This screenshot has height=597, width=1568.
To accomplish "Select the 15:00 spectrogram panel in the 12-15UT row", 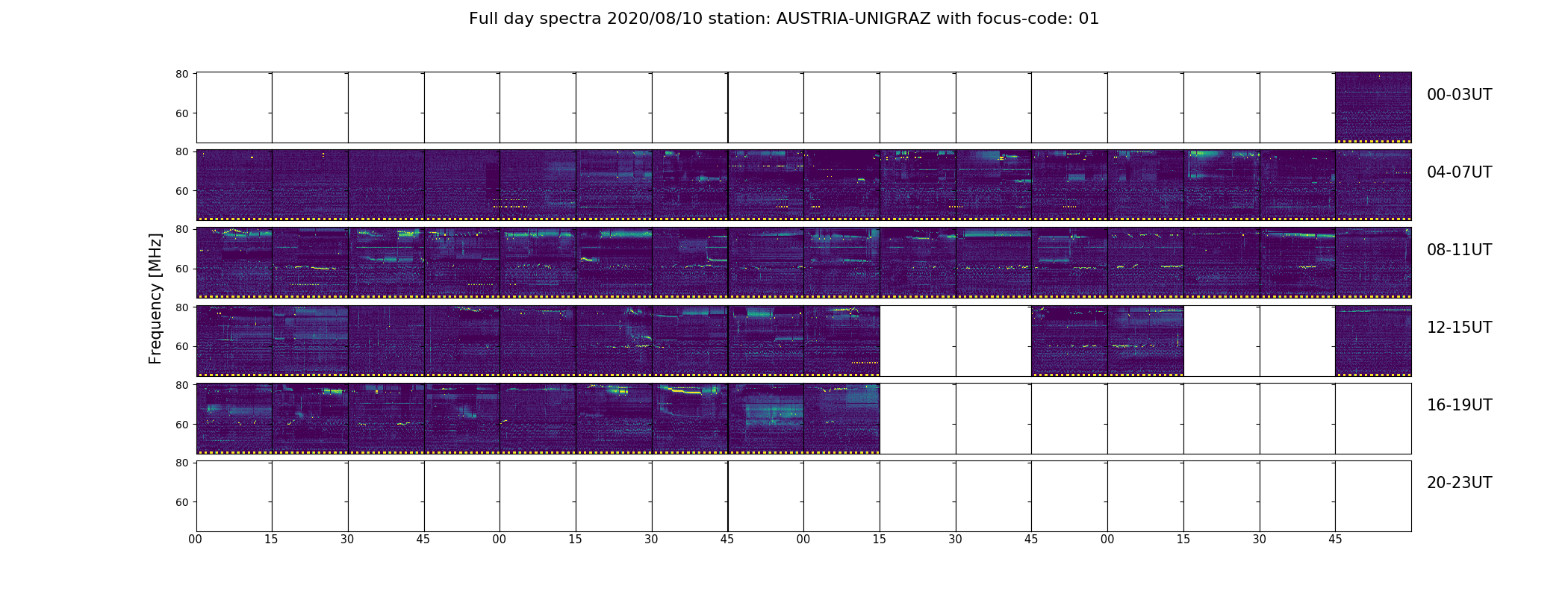I will 1145,340.
